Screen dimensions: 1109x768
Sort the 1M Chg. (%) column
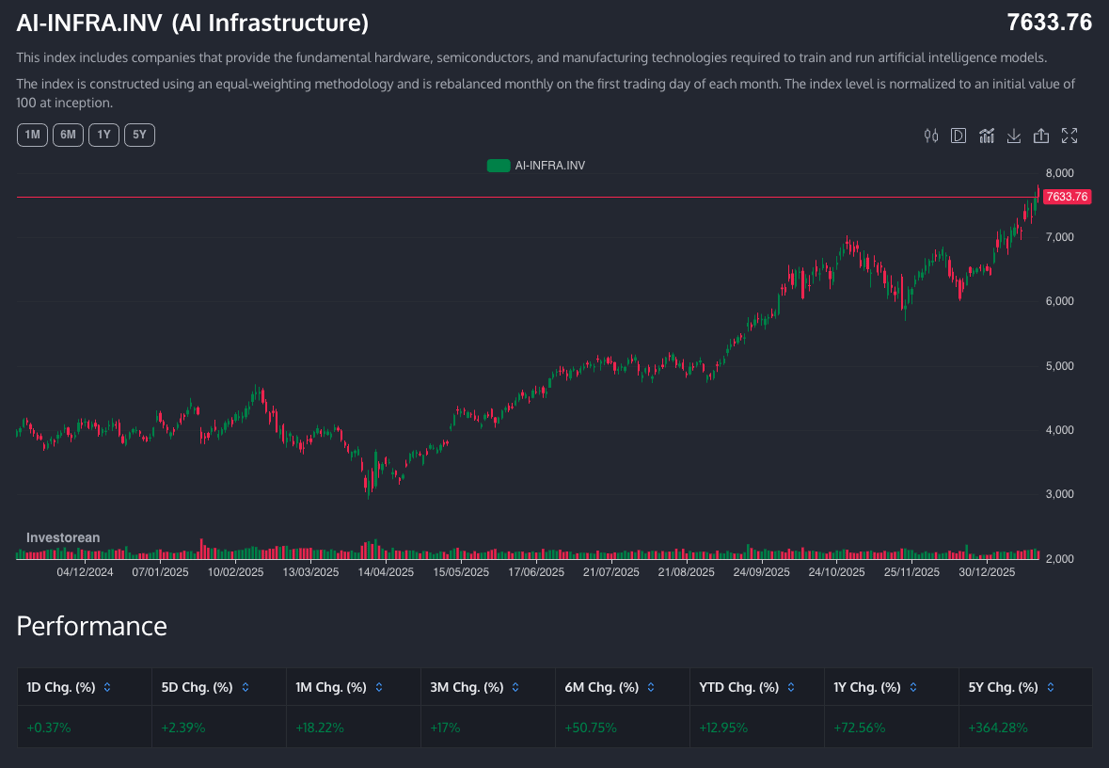(x=379, y=688)
